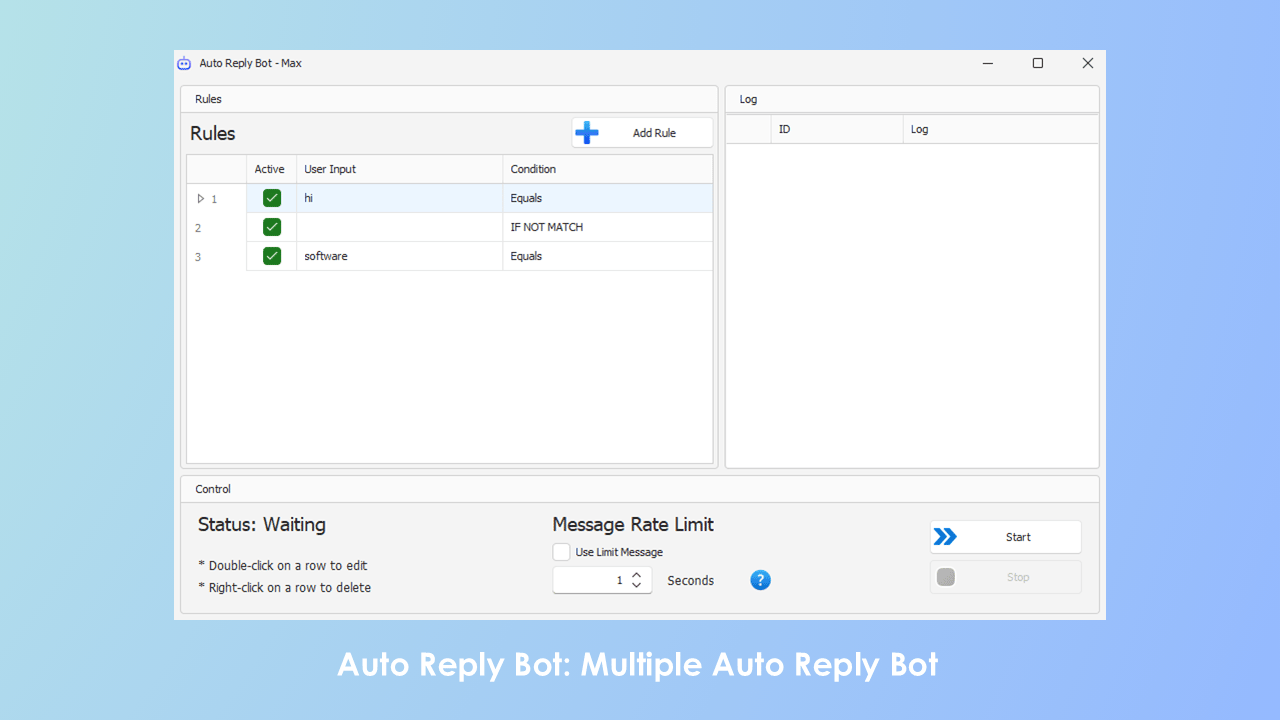Toggle the Active checkbox for the "hi" rule
This screenshot has width=1280, height=720.
click(x=271, y=197)
